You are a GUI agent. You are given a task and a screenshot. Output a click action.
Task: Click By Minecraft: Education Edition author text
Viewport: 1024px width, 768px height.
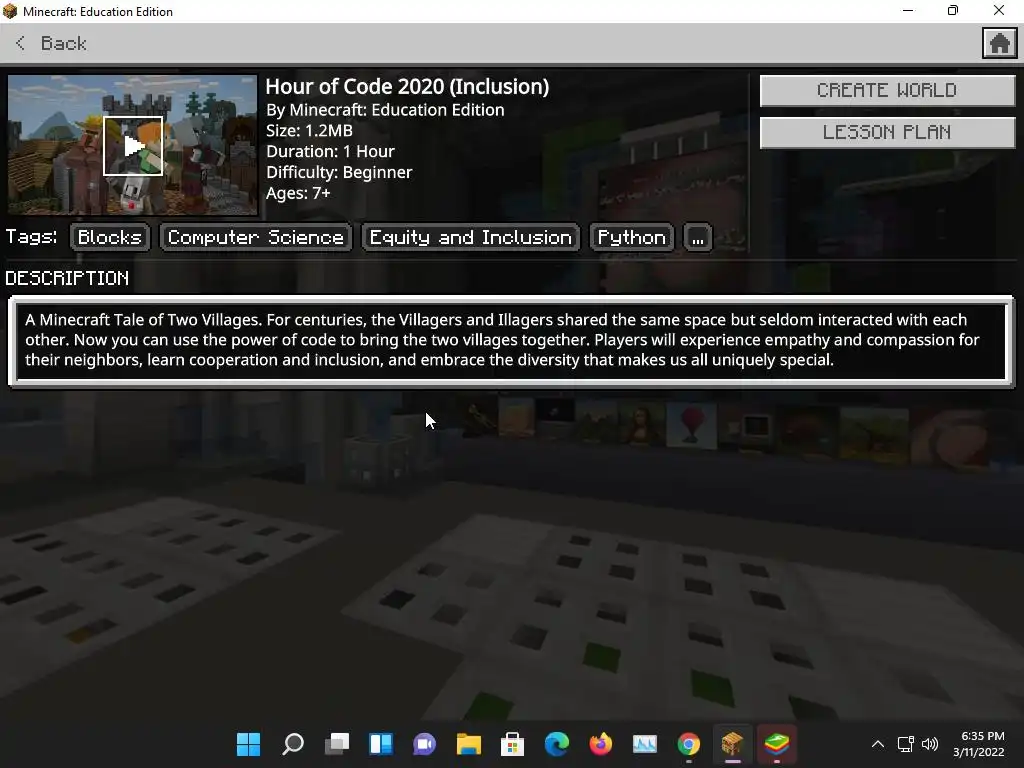point(385,110)
